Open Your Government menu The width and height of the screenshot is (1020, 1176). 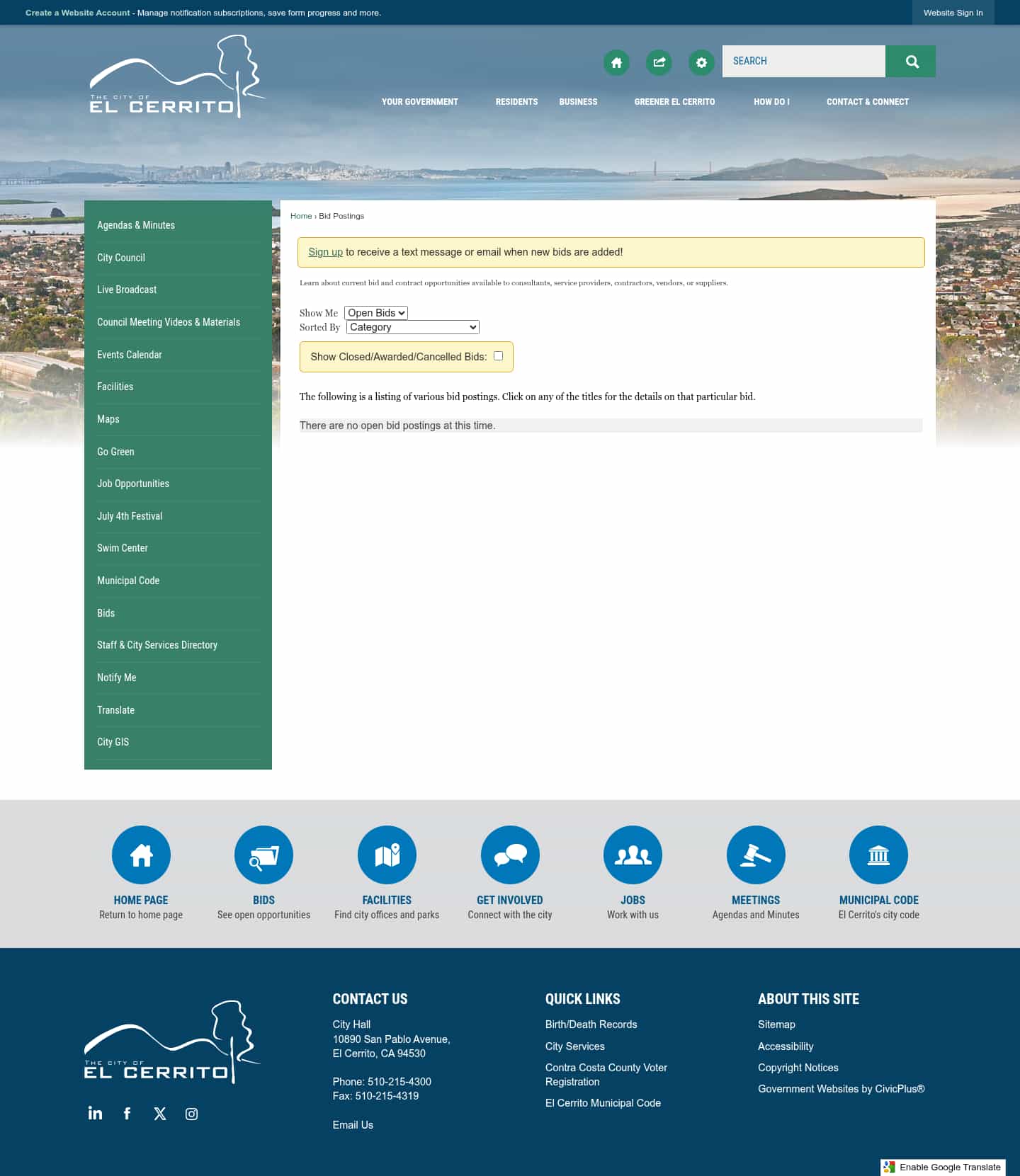[x=420, y=102]
